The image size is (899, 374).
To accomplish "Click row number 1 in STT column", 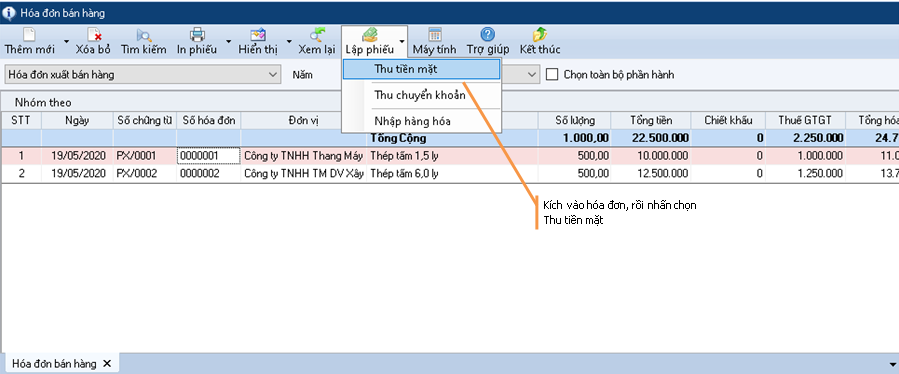I will 21,155.
